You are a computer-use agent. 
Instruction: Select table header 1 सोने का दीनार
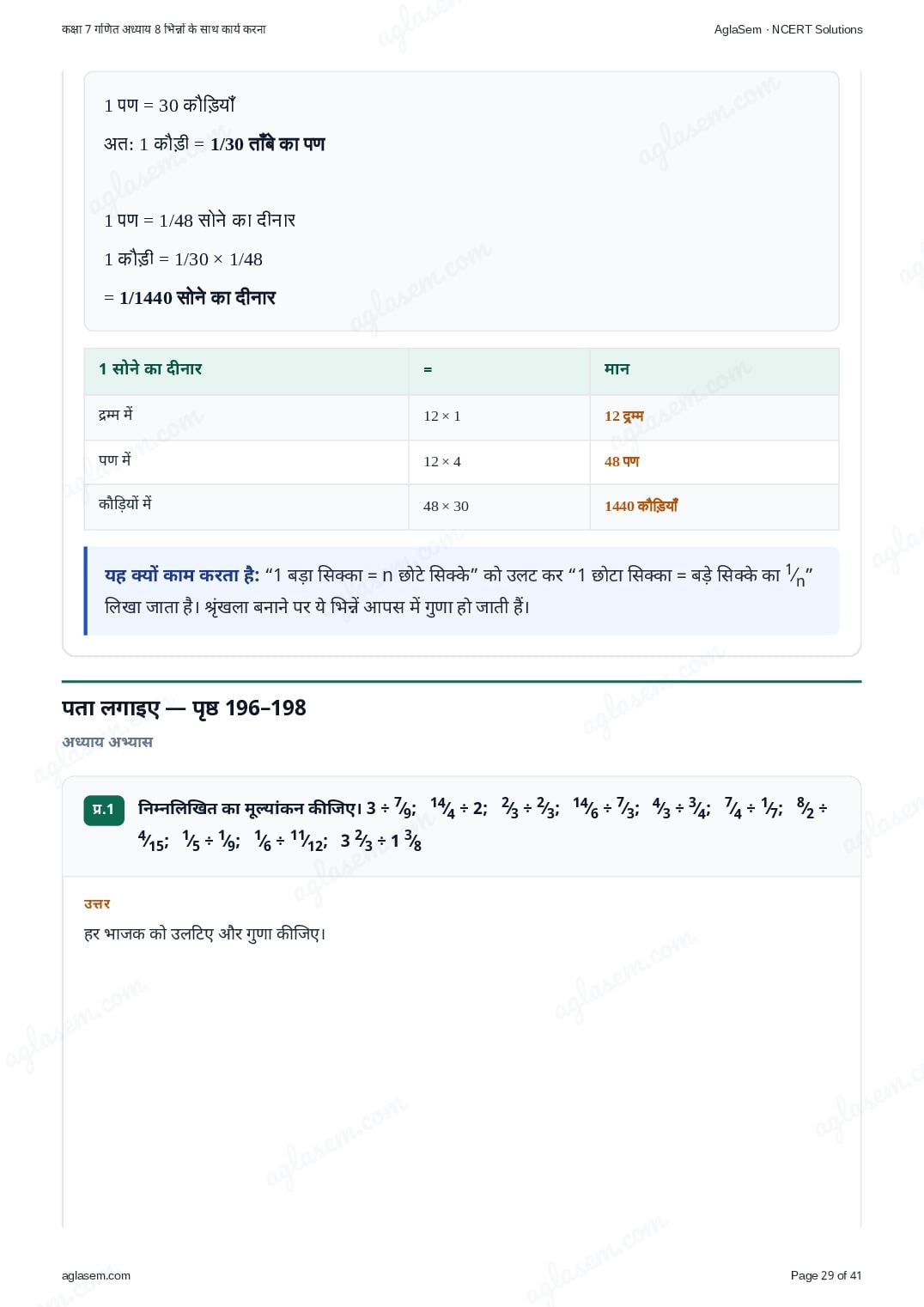pyautogui.click(x=150, y=368)
